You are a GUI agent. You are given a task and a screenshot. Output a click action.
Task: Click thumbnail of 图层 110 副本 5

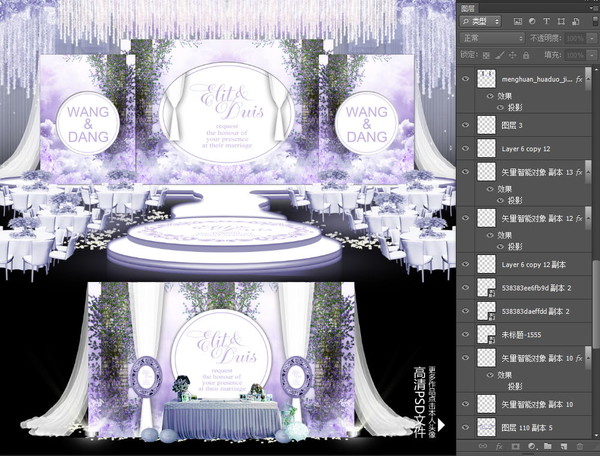point(486,427)
